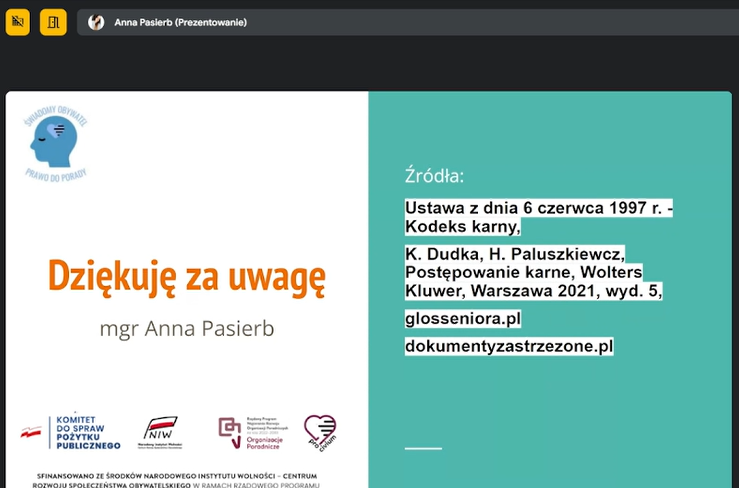This screenshot has height=488, width=739.
Task: Select the Anna Pasierb (Prezentowanie) presenter label
Action: click(180, 22)
